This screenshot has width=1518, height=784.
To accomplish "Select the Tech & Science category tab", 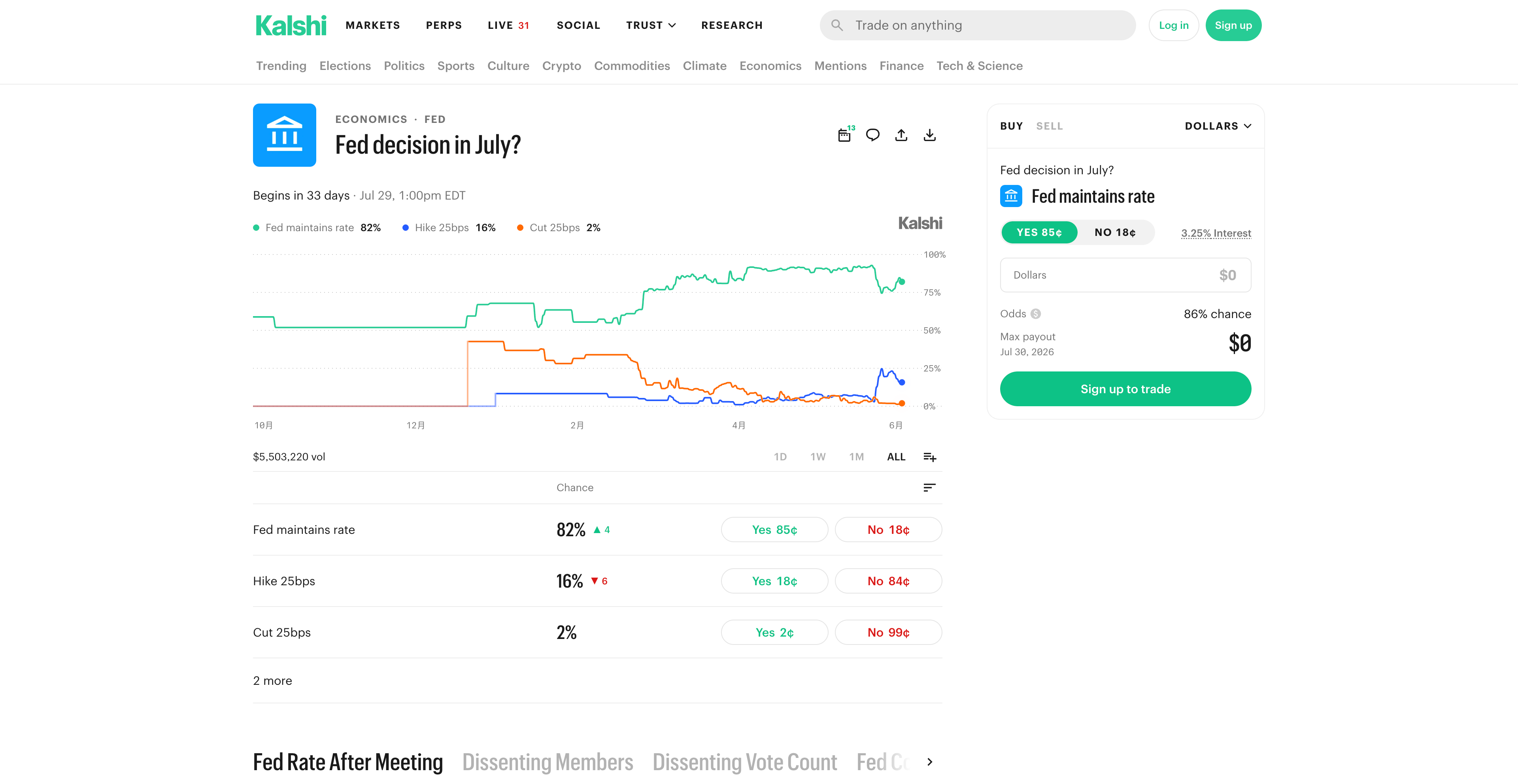I will click(x=980, y=66).
